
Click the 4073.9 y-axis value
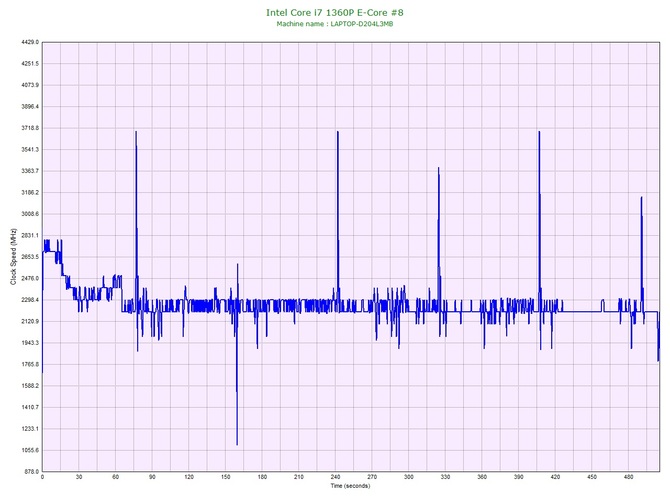pos(30,85)
